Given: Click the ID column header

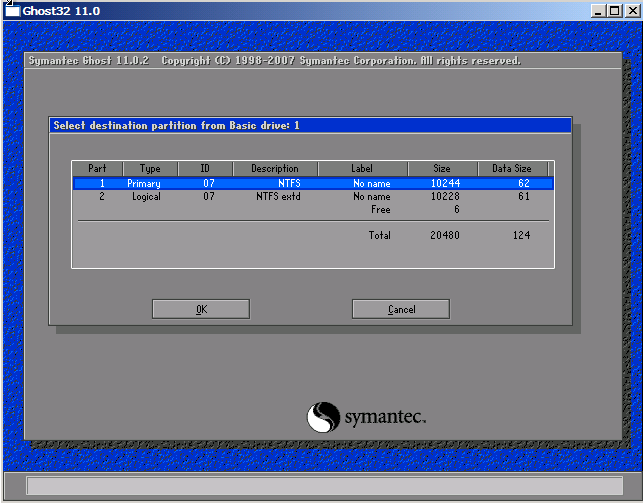Looking at the screenshot, I should (205, 168).
